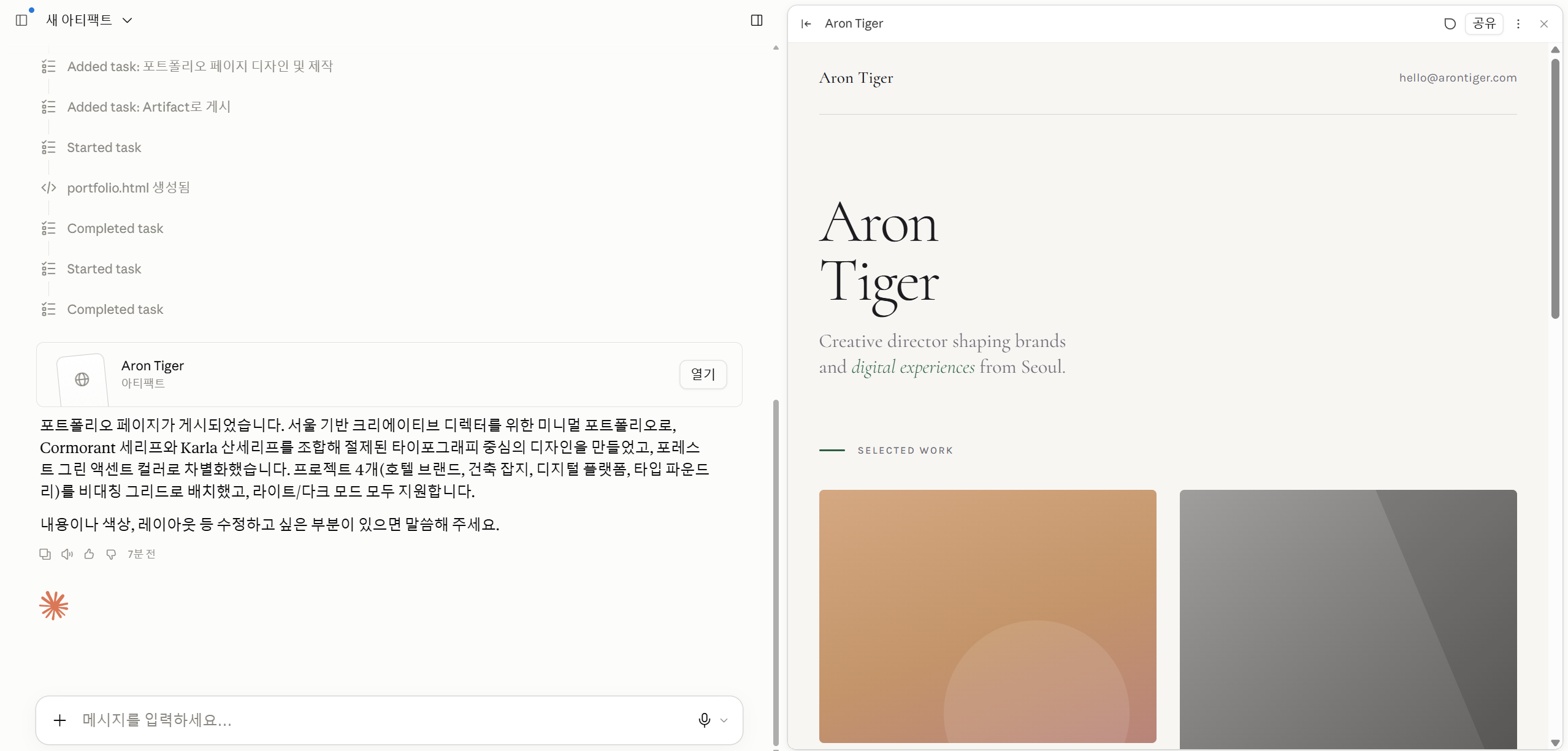Click the task list icon beside Artifact로 게시

click(48, 107)
